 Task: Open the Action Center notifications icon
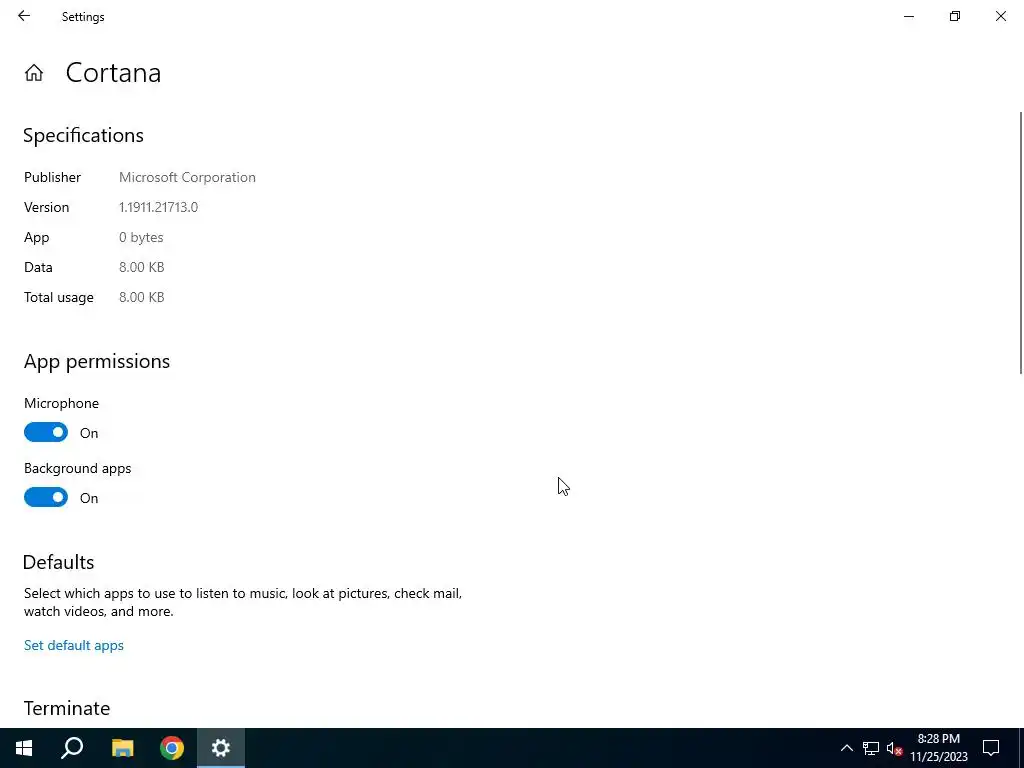click(991, 748)
